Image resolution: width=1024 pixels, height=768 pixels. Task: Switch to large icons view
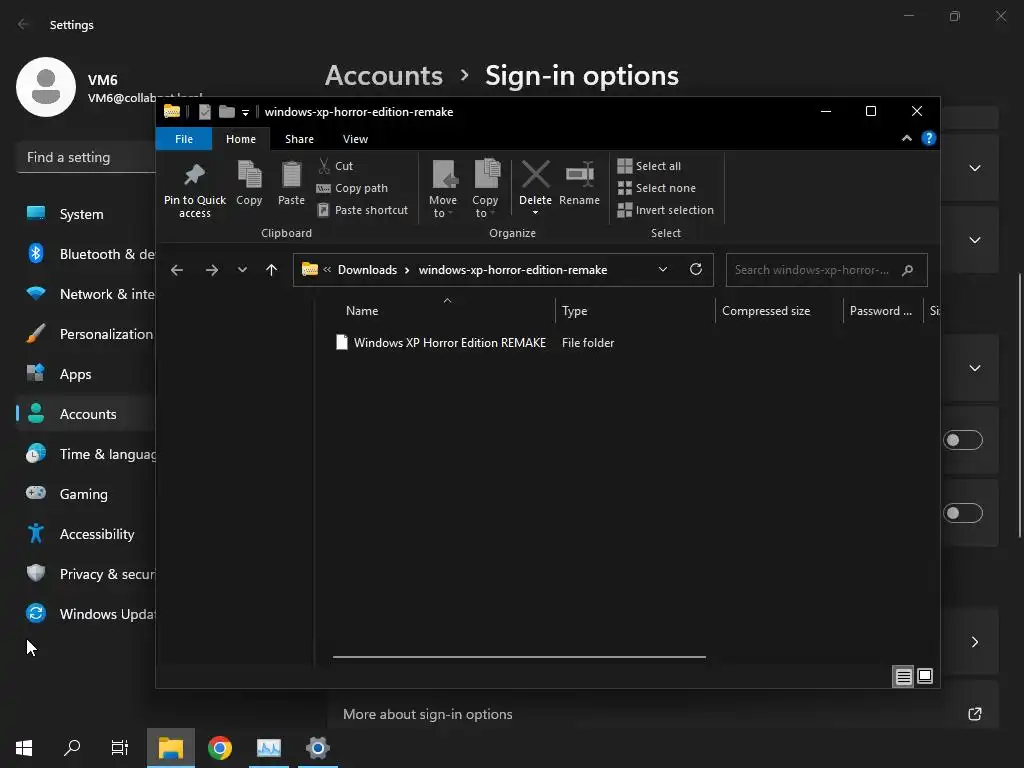click(x=925, y=677)
